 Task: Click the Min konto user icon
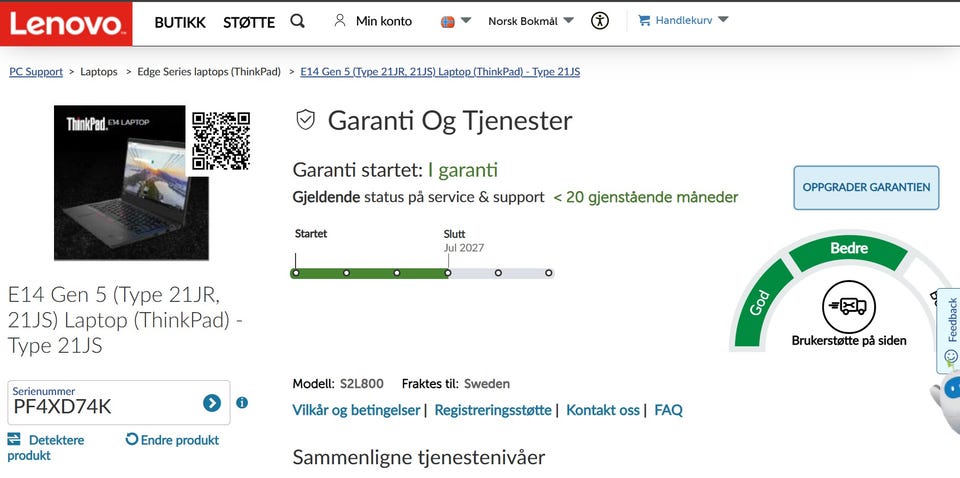[340, 21]
